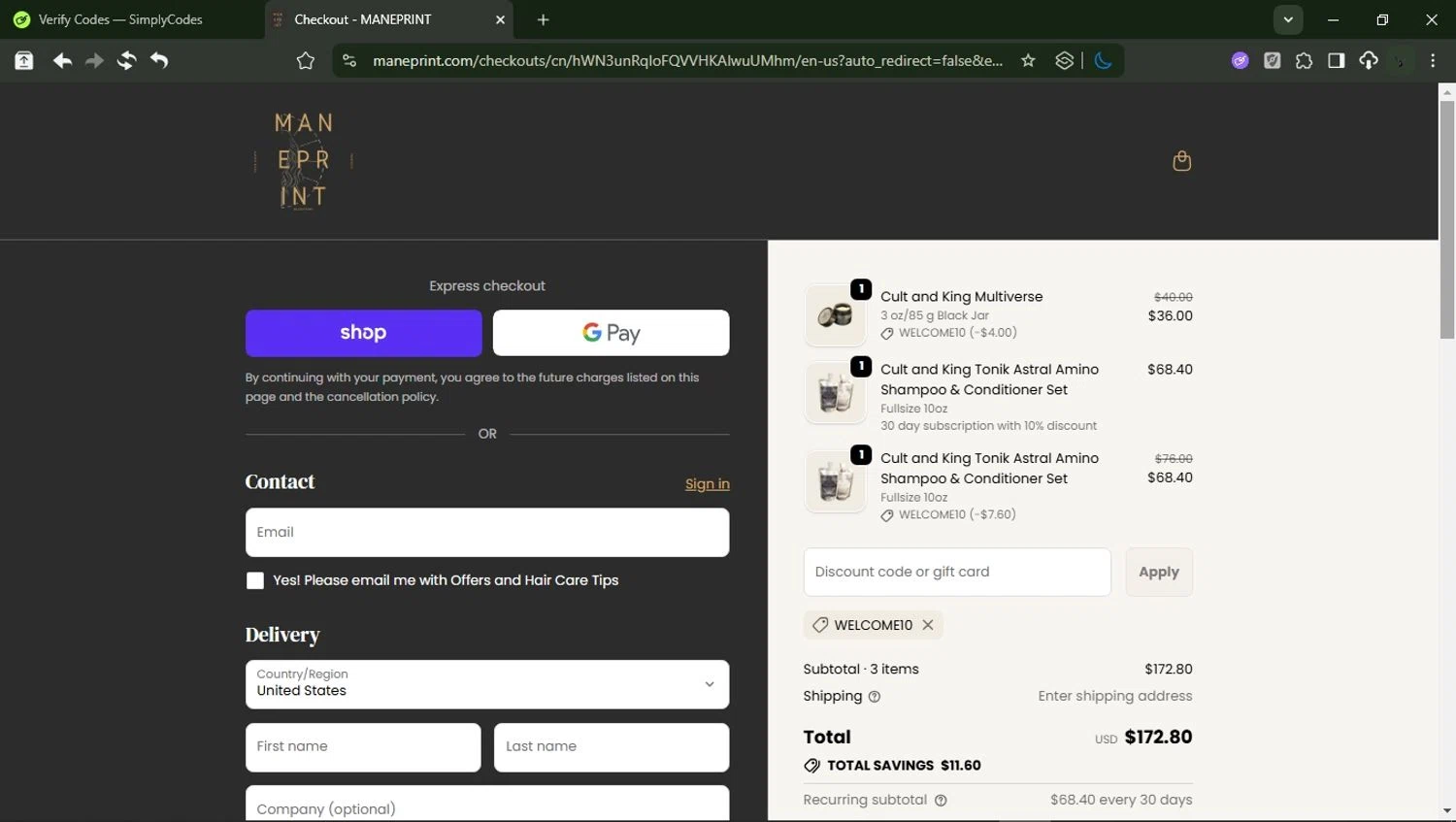
Task: Click the browser forward arrow
Action: pyautogui.click(x=94, y=61)
